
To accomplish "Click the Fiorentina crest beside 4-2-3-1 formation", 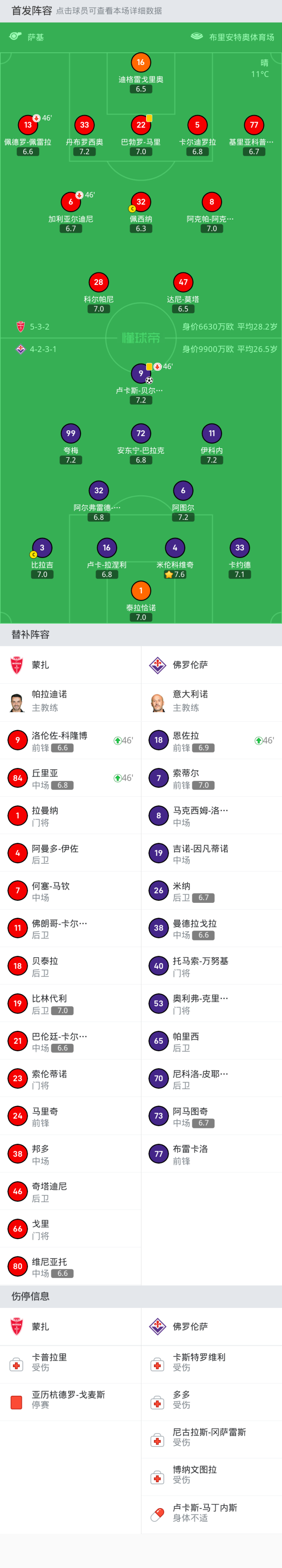I will 21,349.
